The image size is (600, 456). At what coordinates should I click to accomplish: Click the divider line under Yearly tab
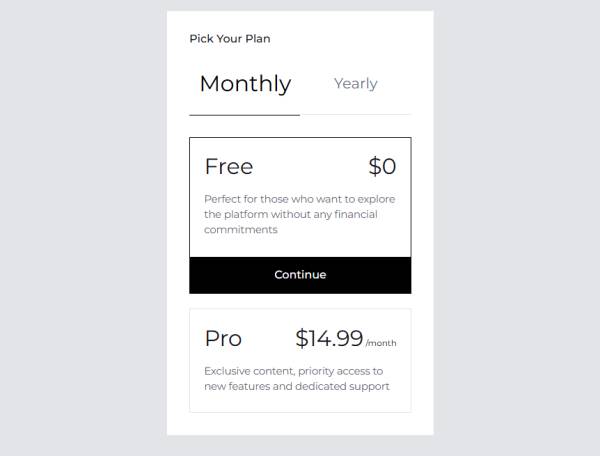[x=355, y=115]
